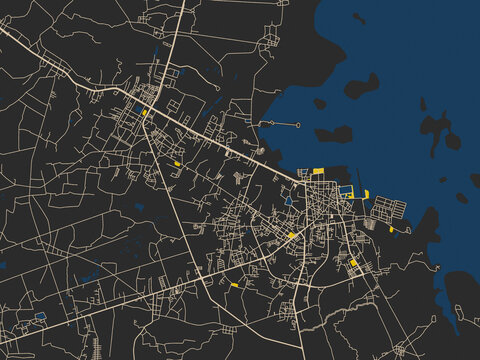Click the yellow block near the northwest highway intersection
Image resolution: width=480 pixels, height=360 pixels.
[x=145, y=112]
